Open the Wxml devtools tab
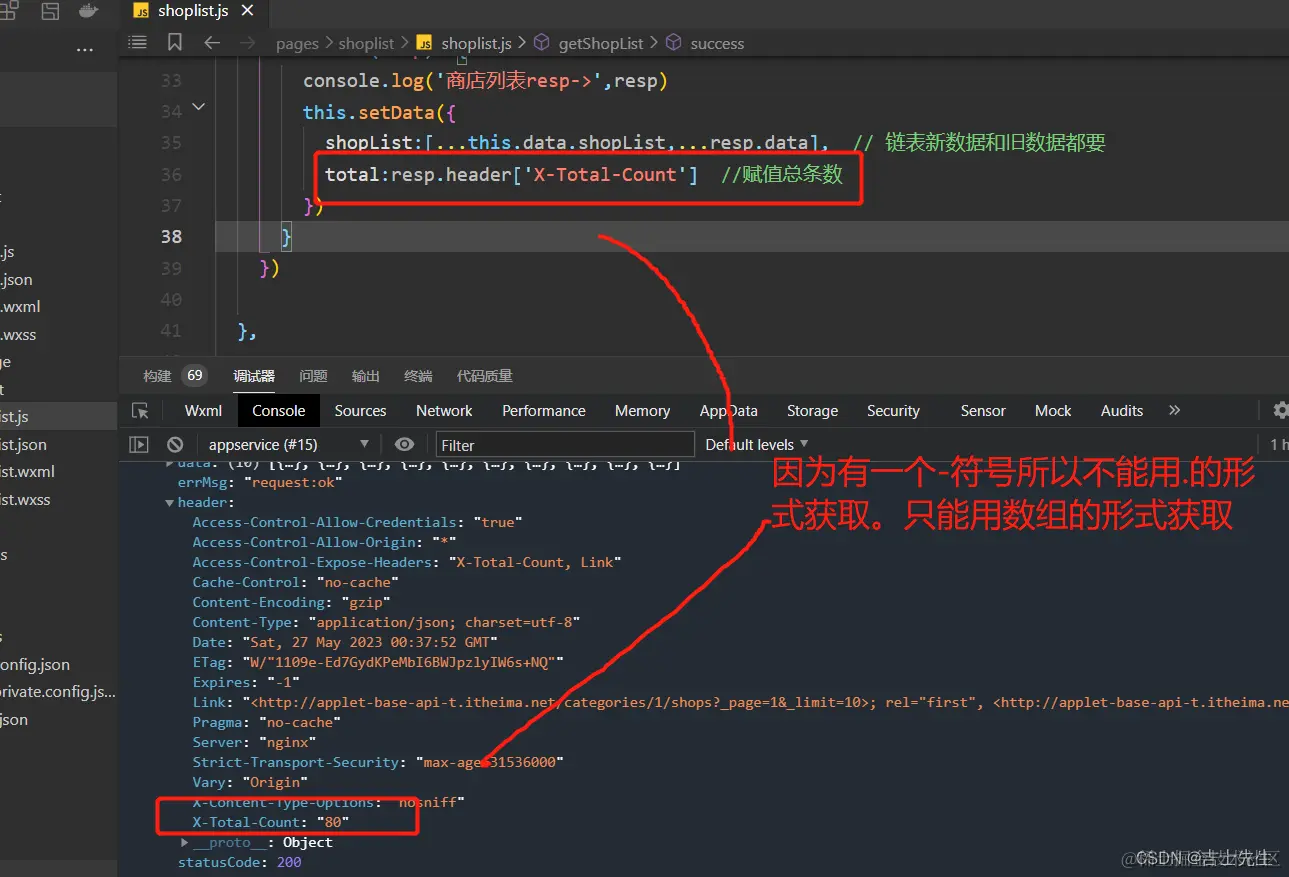Viewport: 1289px width, 877px height. [x=203, y=411]
